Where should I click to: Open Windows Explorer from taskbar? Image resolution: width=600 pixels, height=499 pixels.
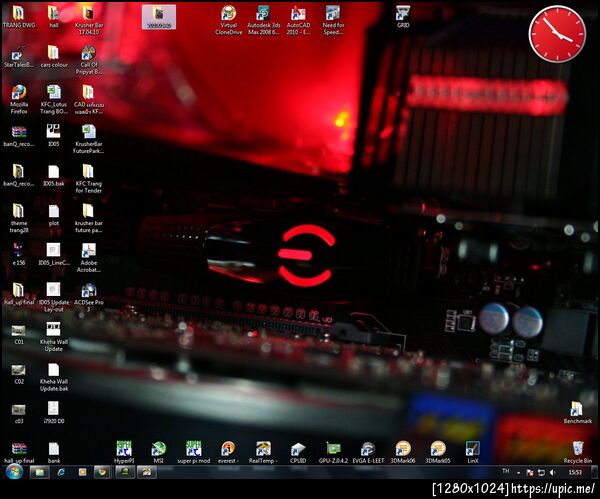[x=40, y=472]
